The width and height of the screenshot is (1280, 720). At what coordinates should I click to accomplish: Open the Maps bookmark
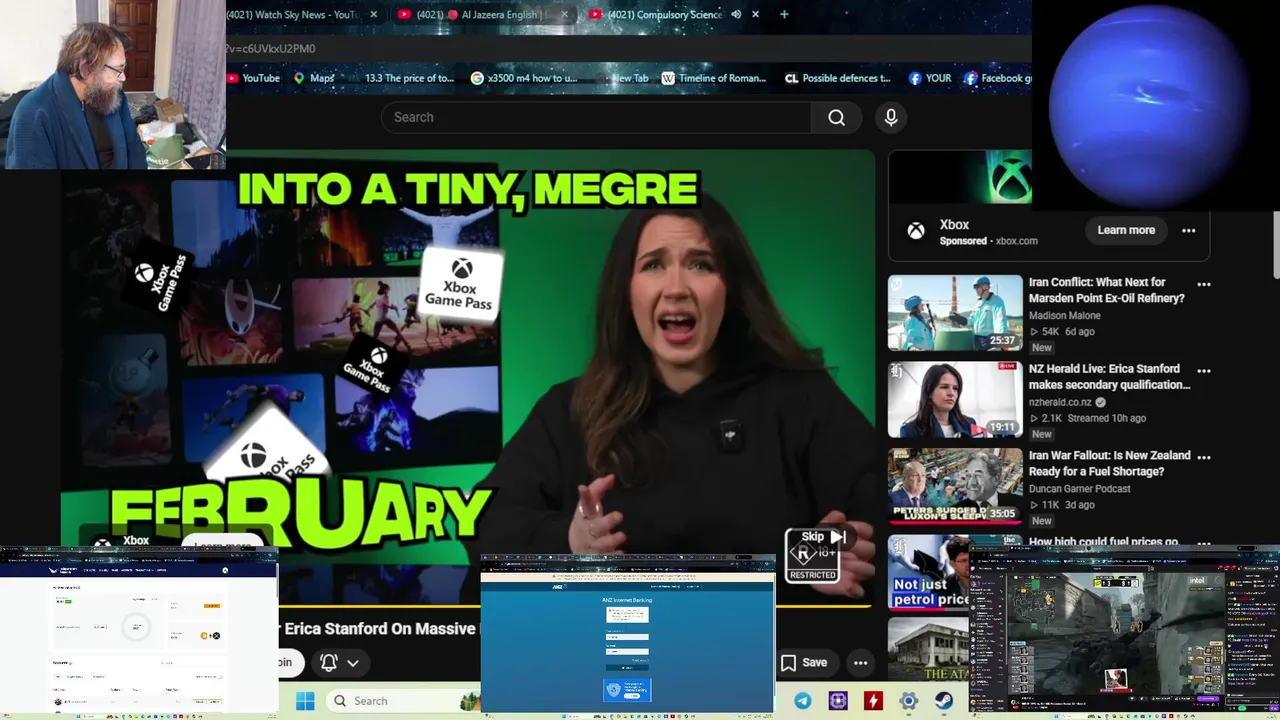(x=314, y=78)
